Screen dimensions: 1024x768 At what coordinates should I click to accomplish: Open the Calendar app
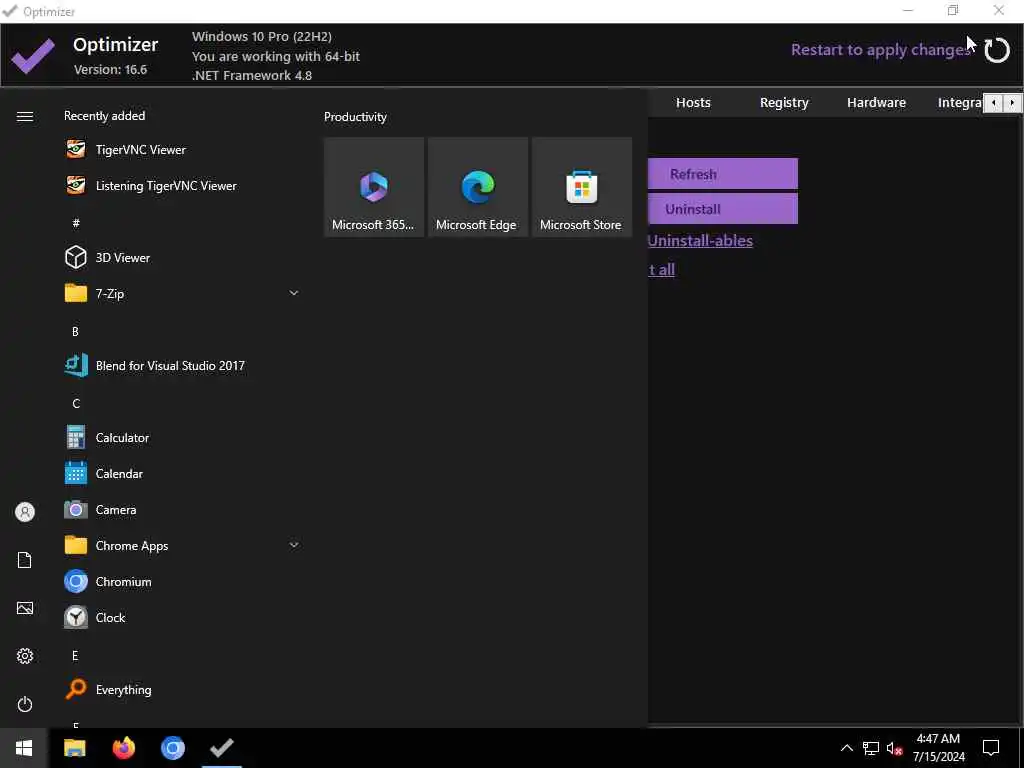(182, 473)
